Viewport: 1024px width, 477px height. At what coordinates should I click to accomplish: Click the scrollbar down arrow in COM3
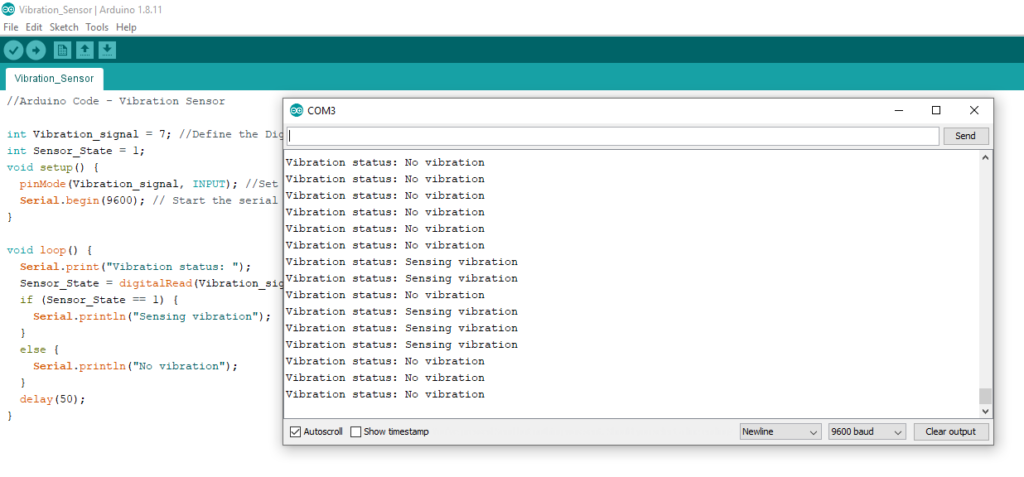(985, 411)
